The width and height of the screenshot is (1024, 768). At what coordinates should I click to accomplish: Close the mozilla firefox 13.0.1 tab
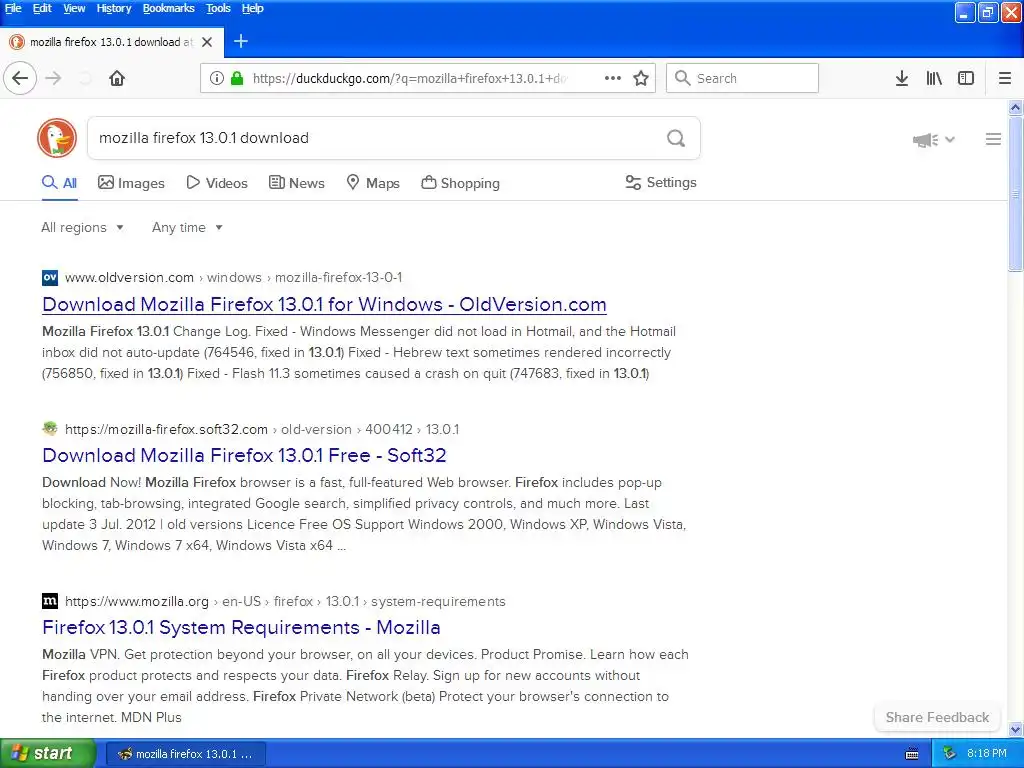pos(207,42)
